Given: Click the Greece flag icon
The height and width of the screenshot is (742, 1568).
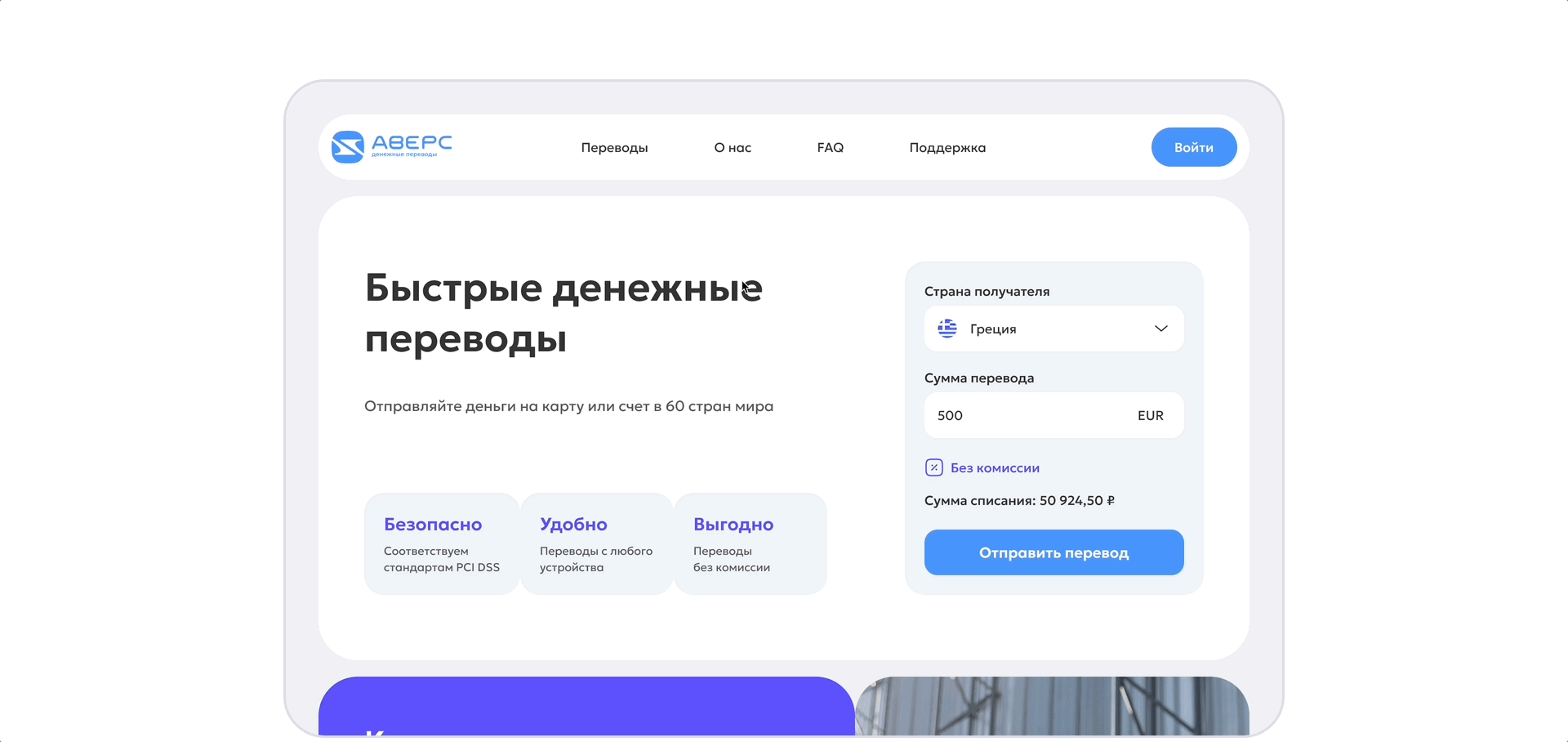Looking at the screenshot, I should point(947,329).
